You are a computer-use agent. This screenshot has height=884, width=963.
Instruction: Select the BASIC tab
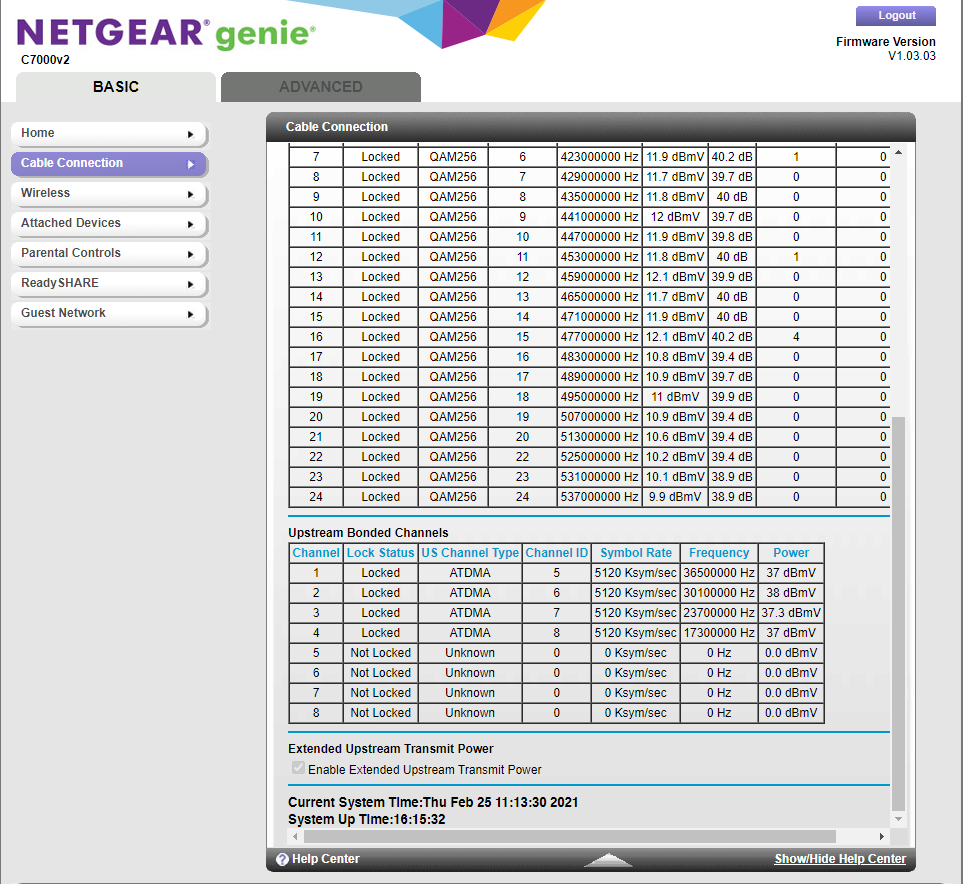tap(114, 87)
